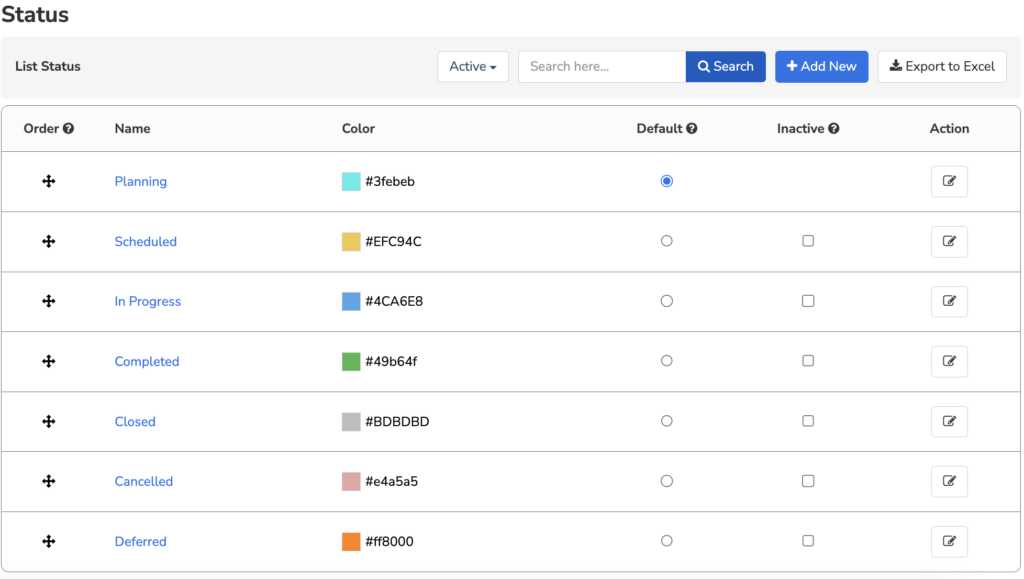Mark In Progress as inactive
Screen dimensions: 1024x579
808,301
